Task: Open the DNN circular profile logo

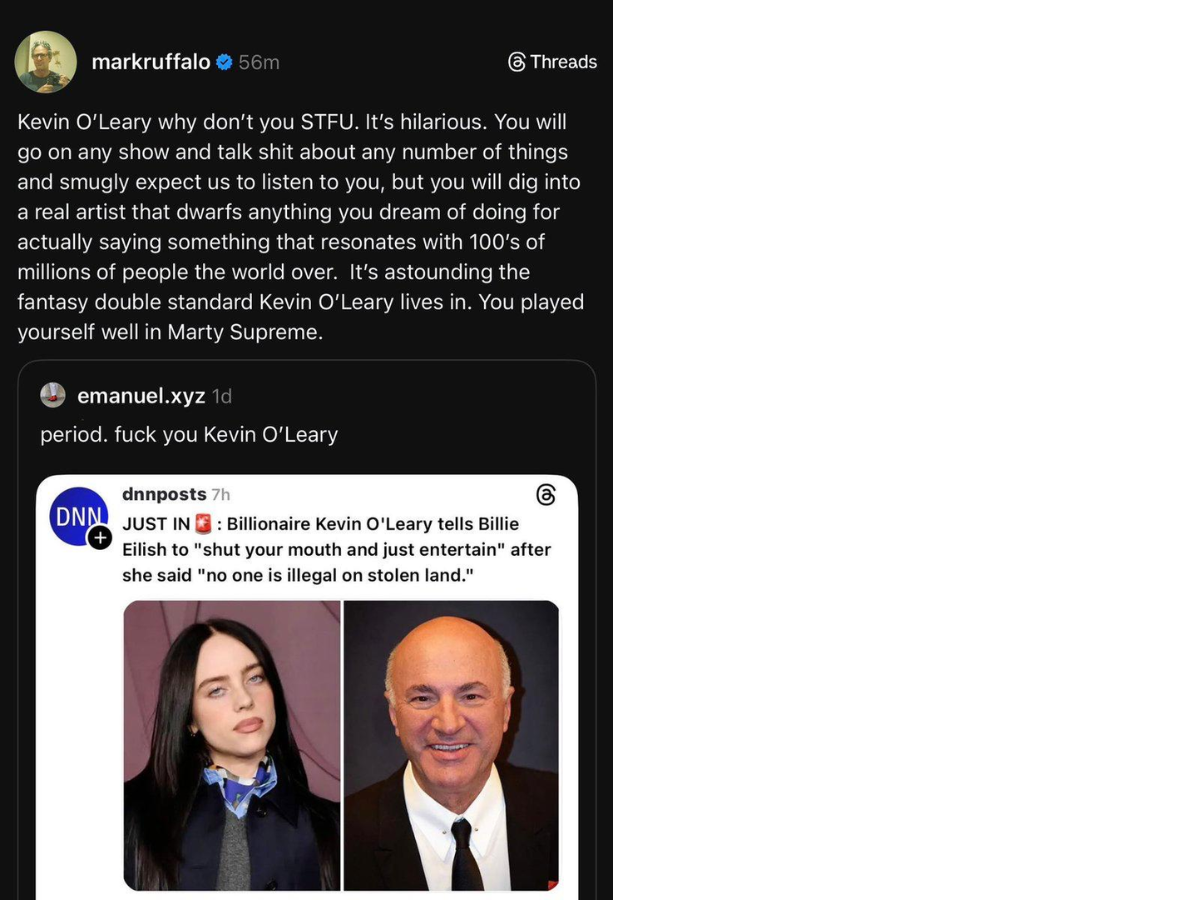Action: pos(77,515)
